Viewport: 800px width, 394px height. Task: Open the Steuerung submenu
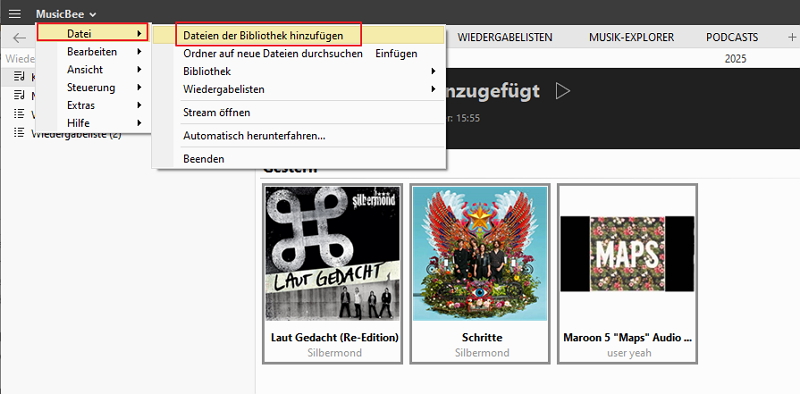[92, 87]
